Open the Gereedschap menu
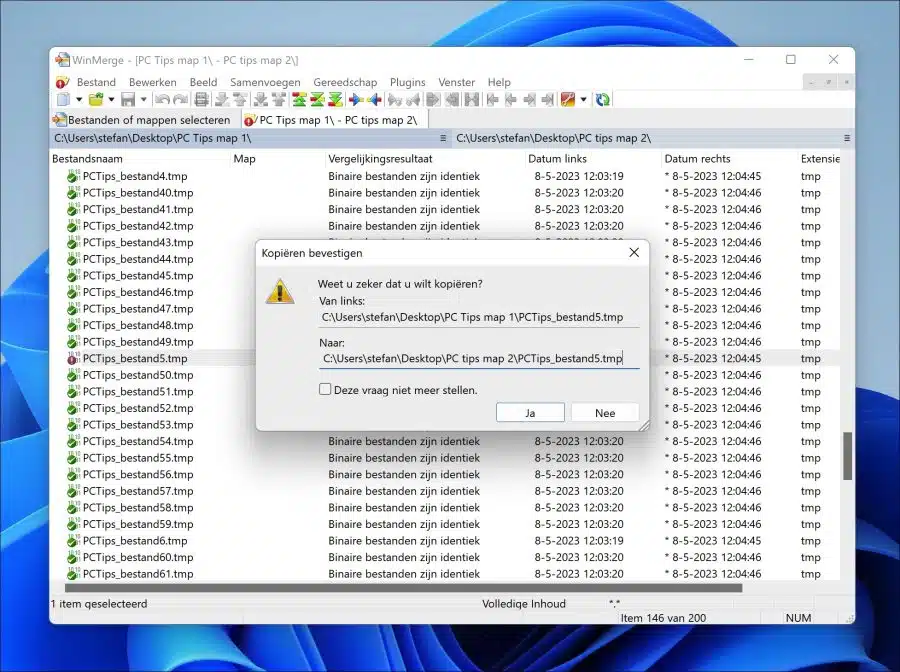This screenshot has height=672, width=900. click(x=345, y=82)
